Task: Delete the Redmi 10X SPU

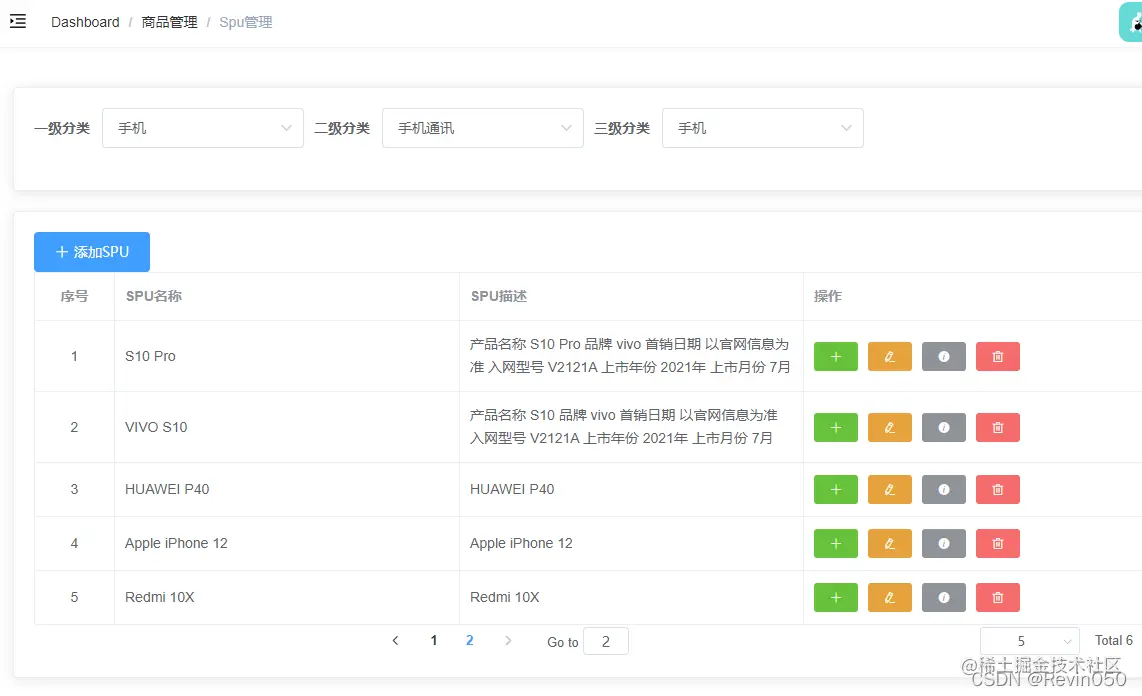Action: tap(997, 597)
